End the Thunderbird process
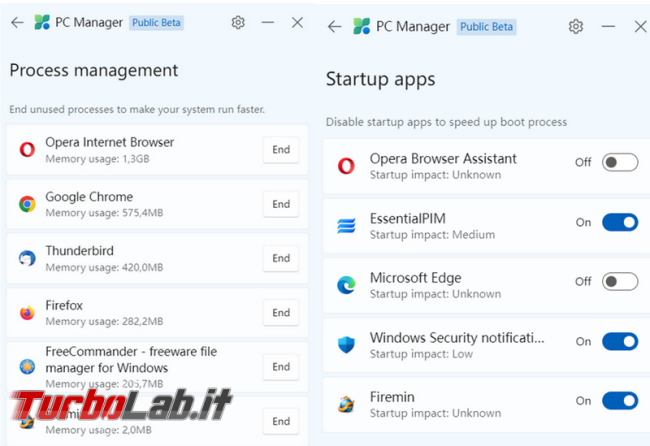Viewport: 650px width, 446px height. [281, 258]
